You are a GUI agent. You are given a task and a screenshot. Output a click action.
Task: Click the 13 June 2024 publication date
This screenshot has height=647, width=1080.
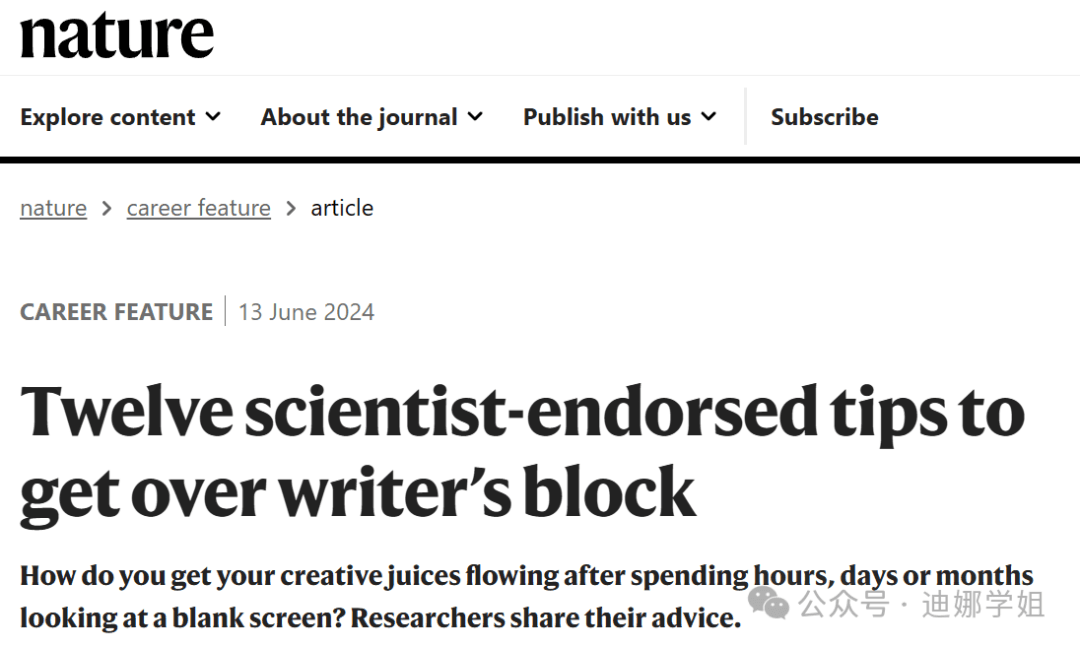[x=307, y=312]
